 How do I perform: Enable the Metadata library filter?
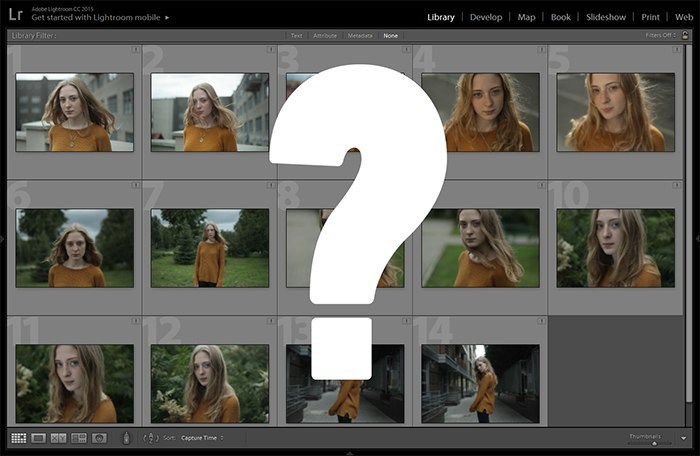tap(360, 36)
